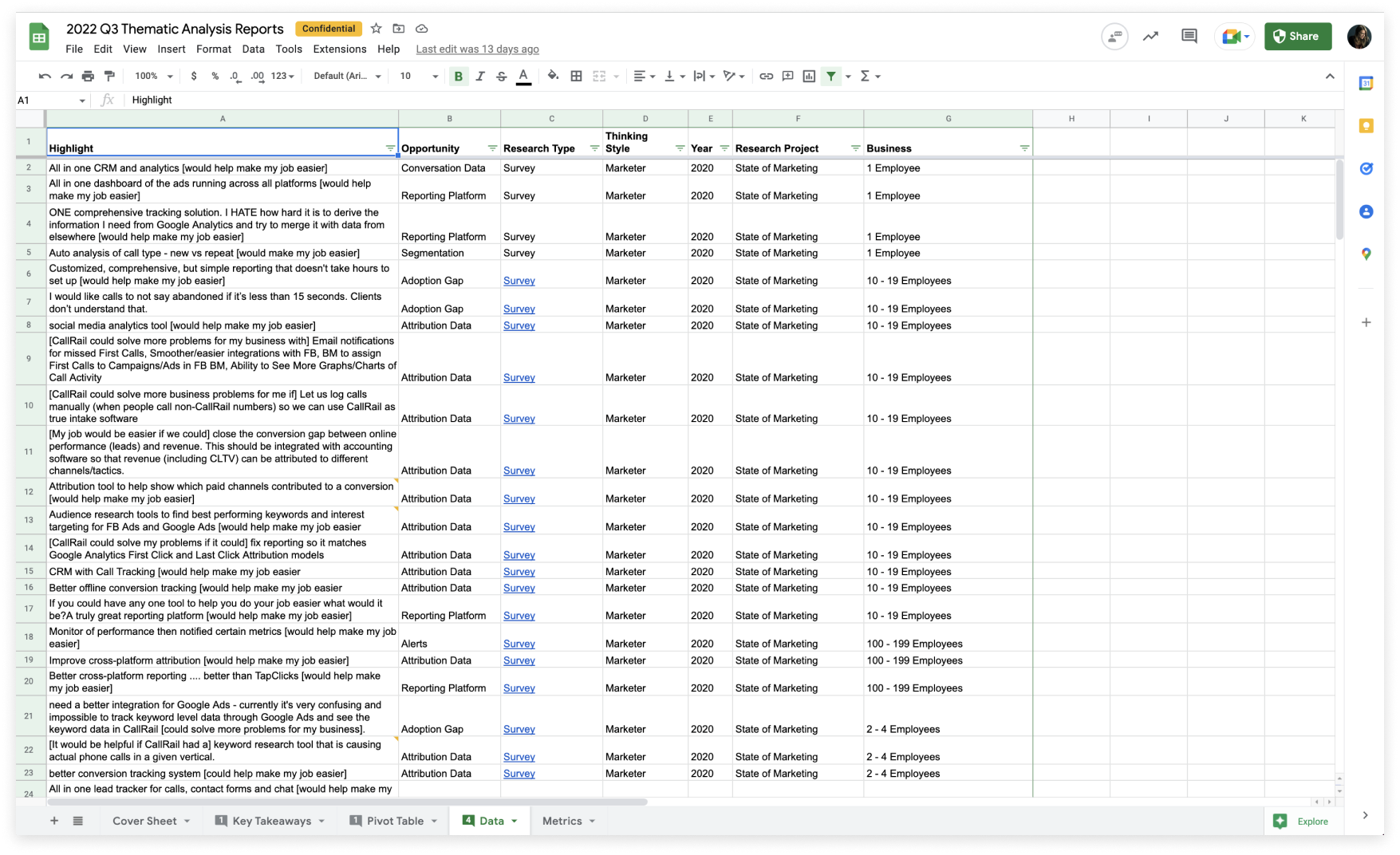Image resolution: width=1400 pixels, height=855 pixels.
Task: Open Google Calendar side panel icon
Action: pyautogui.click(x=1366, y=83)
